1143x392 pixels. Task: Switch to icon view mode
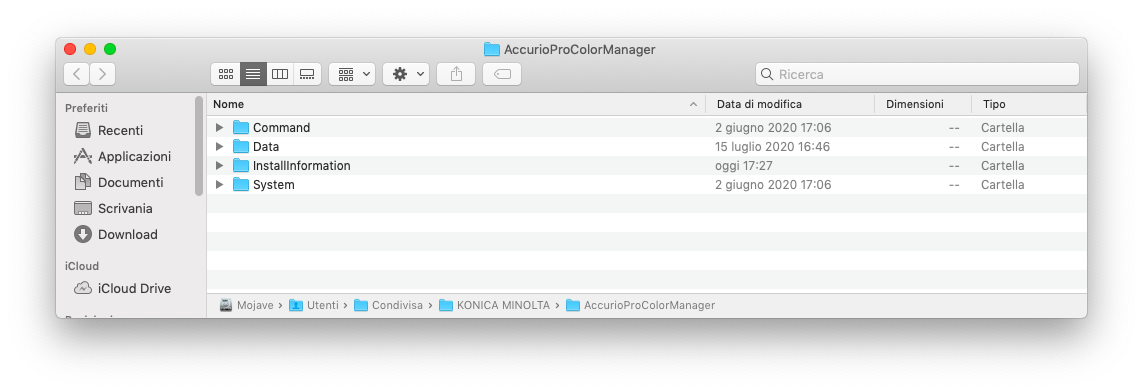(225, 74)
